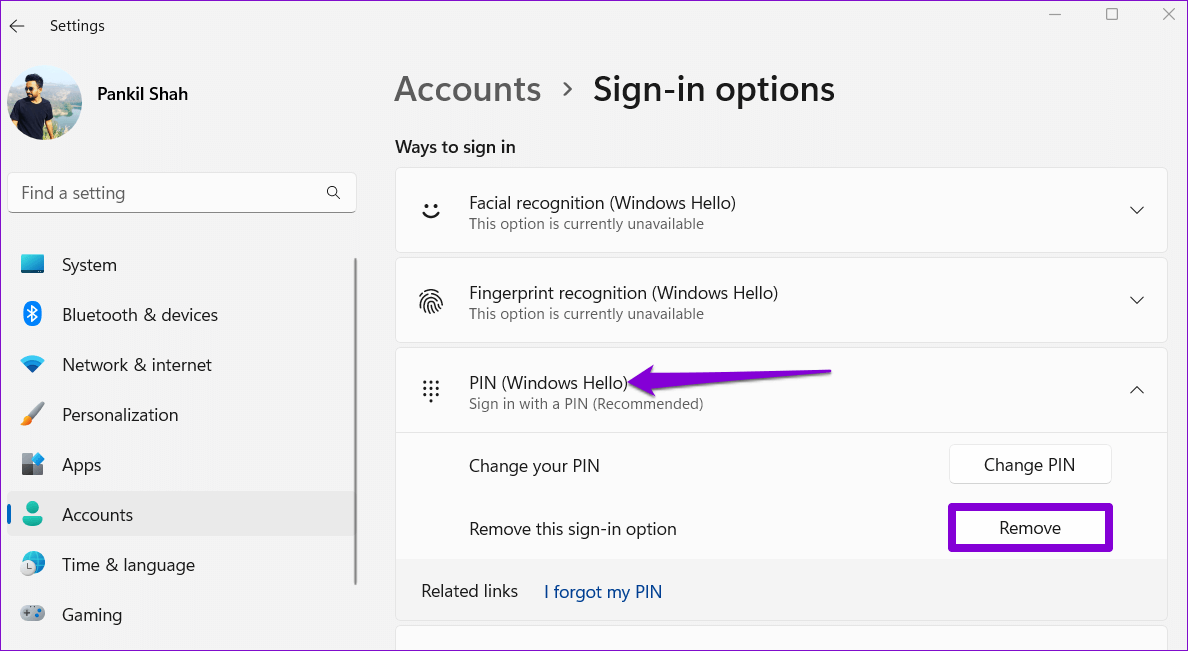Maximize the Settings window

point(1111,14)
